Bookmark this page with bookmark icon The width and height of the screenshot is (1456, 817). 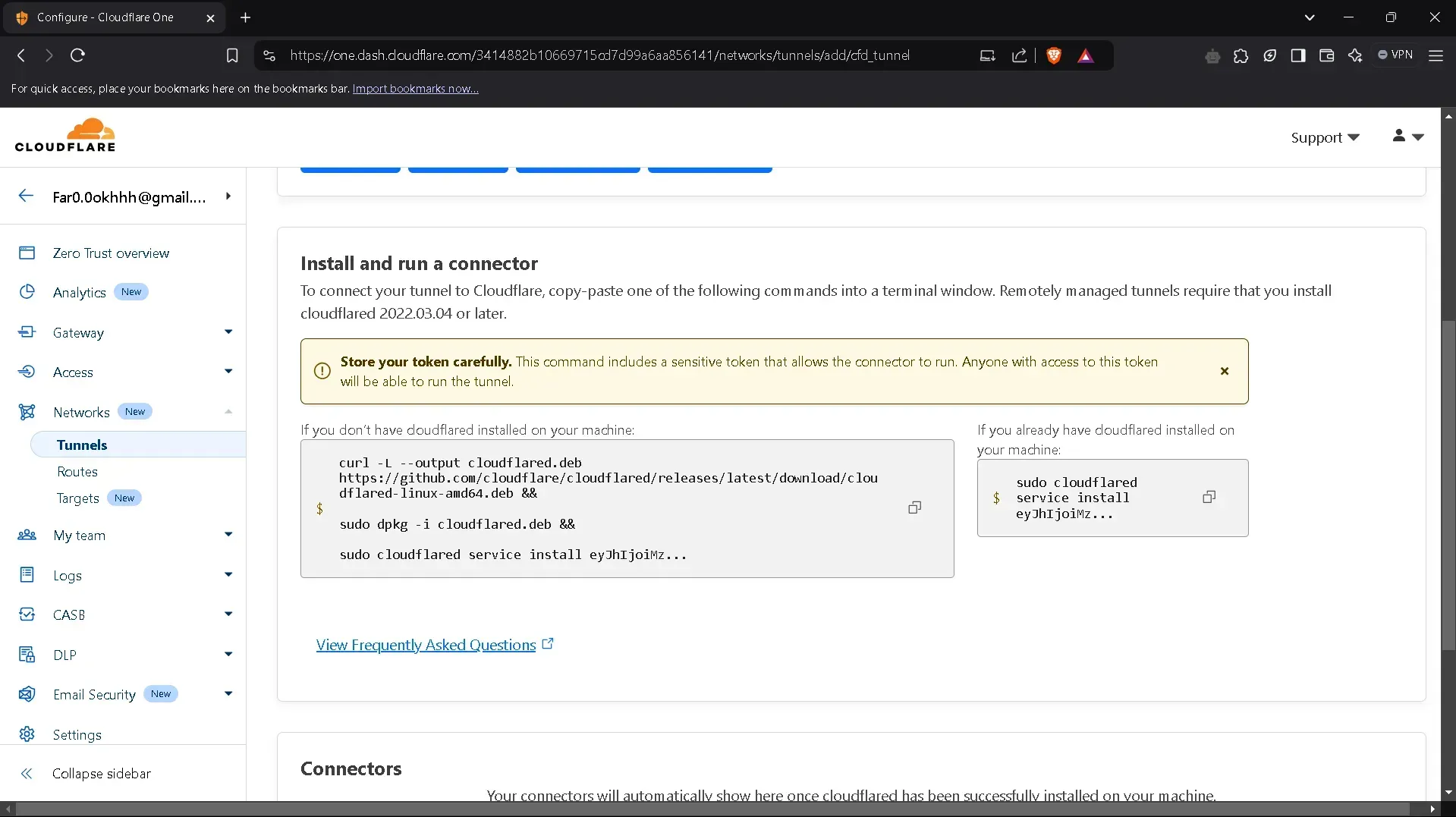[x=232, y=55]
